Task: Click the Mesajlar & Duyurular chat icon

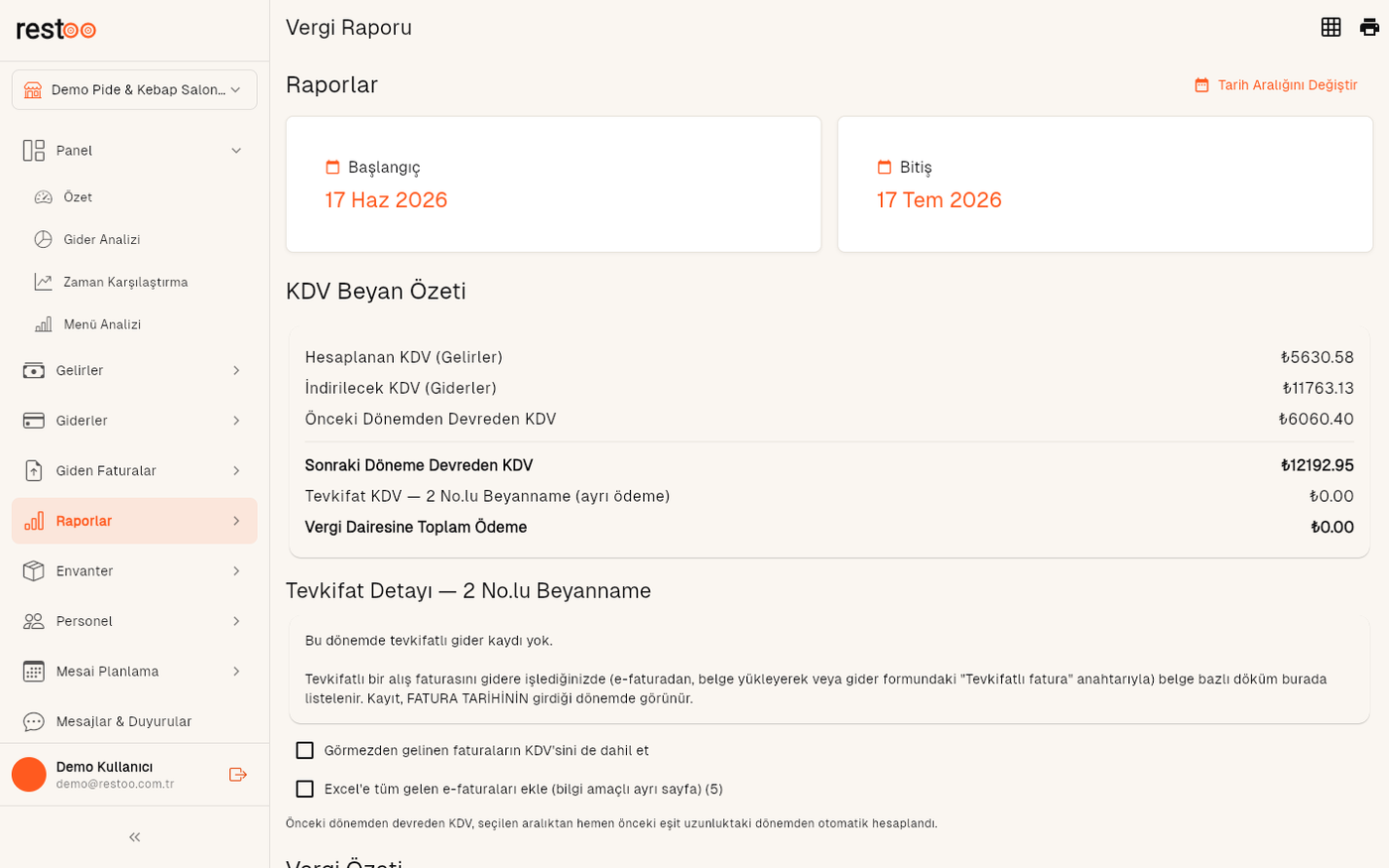Action: click(34, 721)
